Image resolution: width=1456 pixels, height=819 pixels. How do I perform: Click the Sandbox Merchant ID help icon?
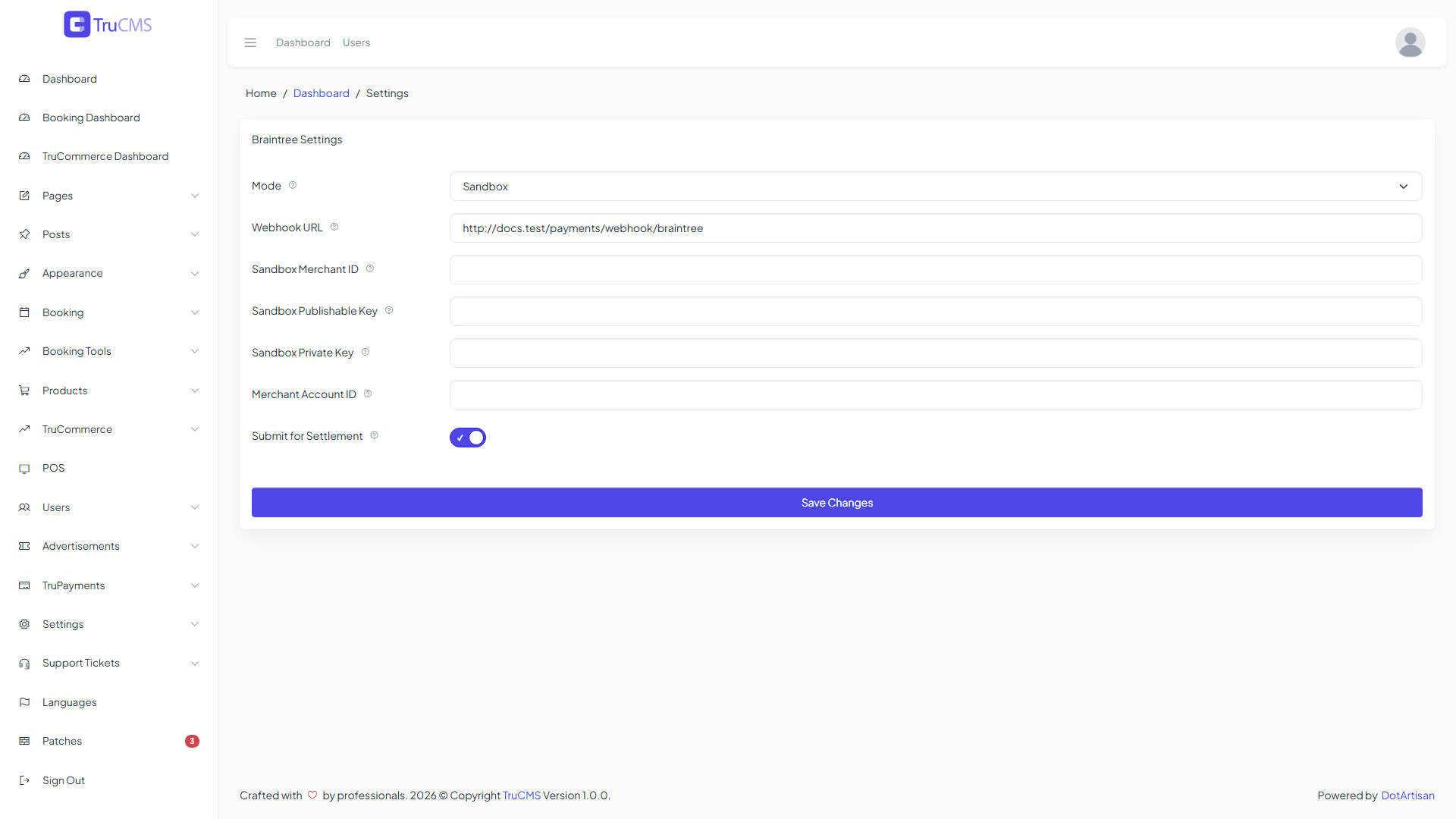(370, 268)
